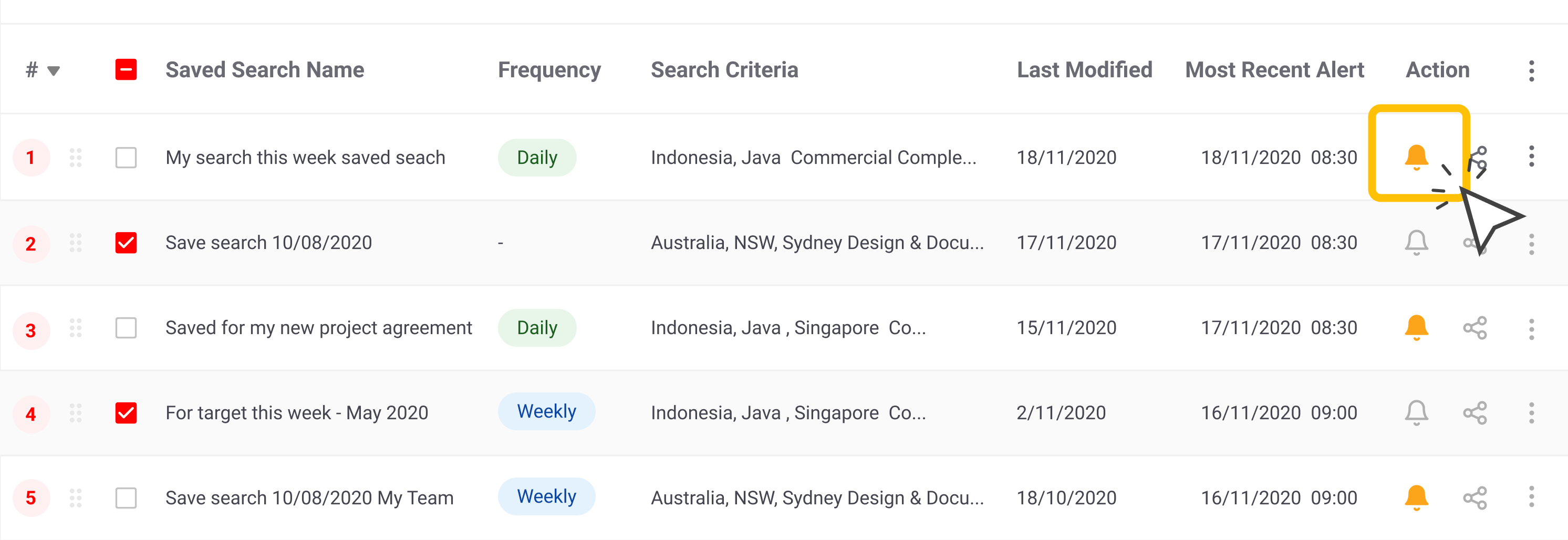Image resolution: width=1568 pixels, height=540 pixels.
Task: Open more options menu for row 1
Action: (x=1531, y=157)
